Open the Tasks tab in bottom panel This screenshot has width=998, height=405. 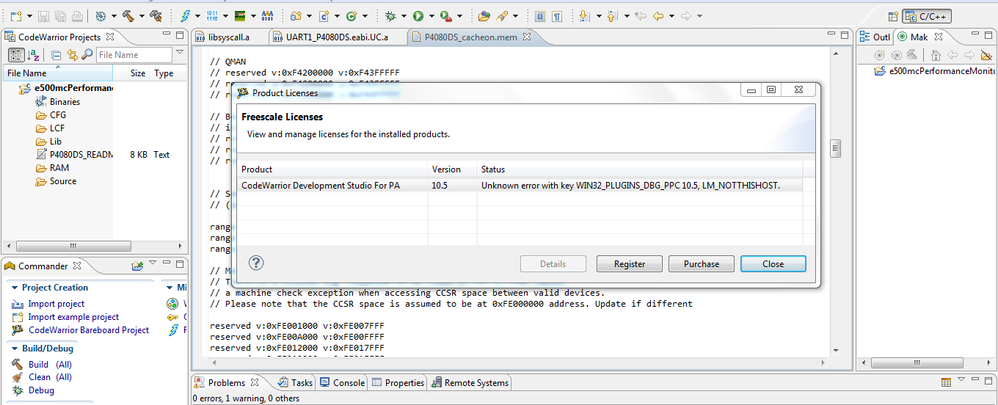[296, 383]
